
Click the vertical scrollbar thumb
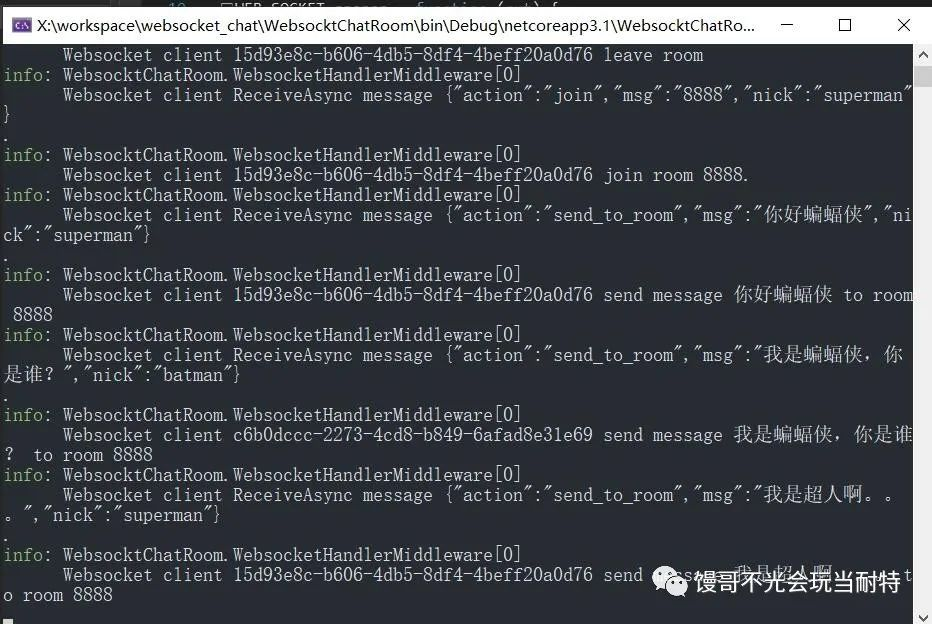(922, 76)
